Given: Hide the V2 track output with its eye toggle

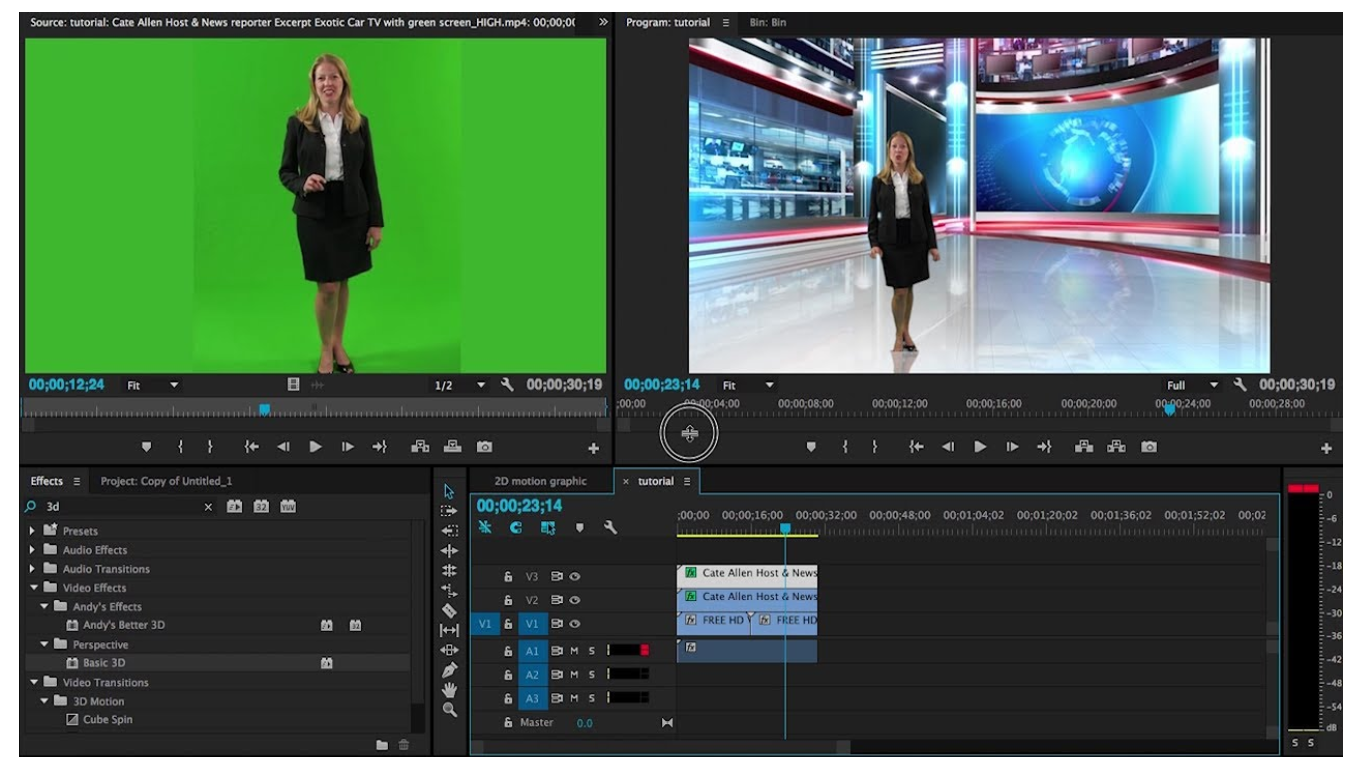Looking at the screenshot, I should tap(576, 600).
